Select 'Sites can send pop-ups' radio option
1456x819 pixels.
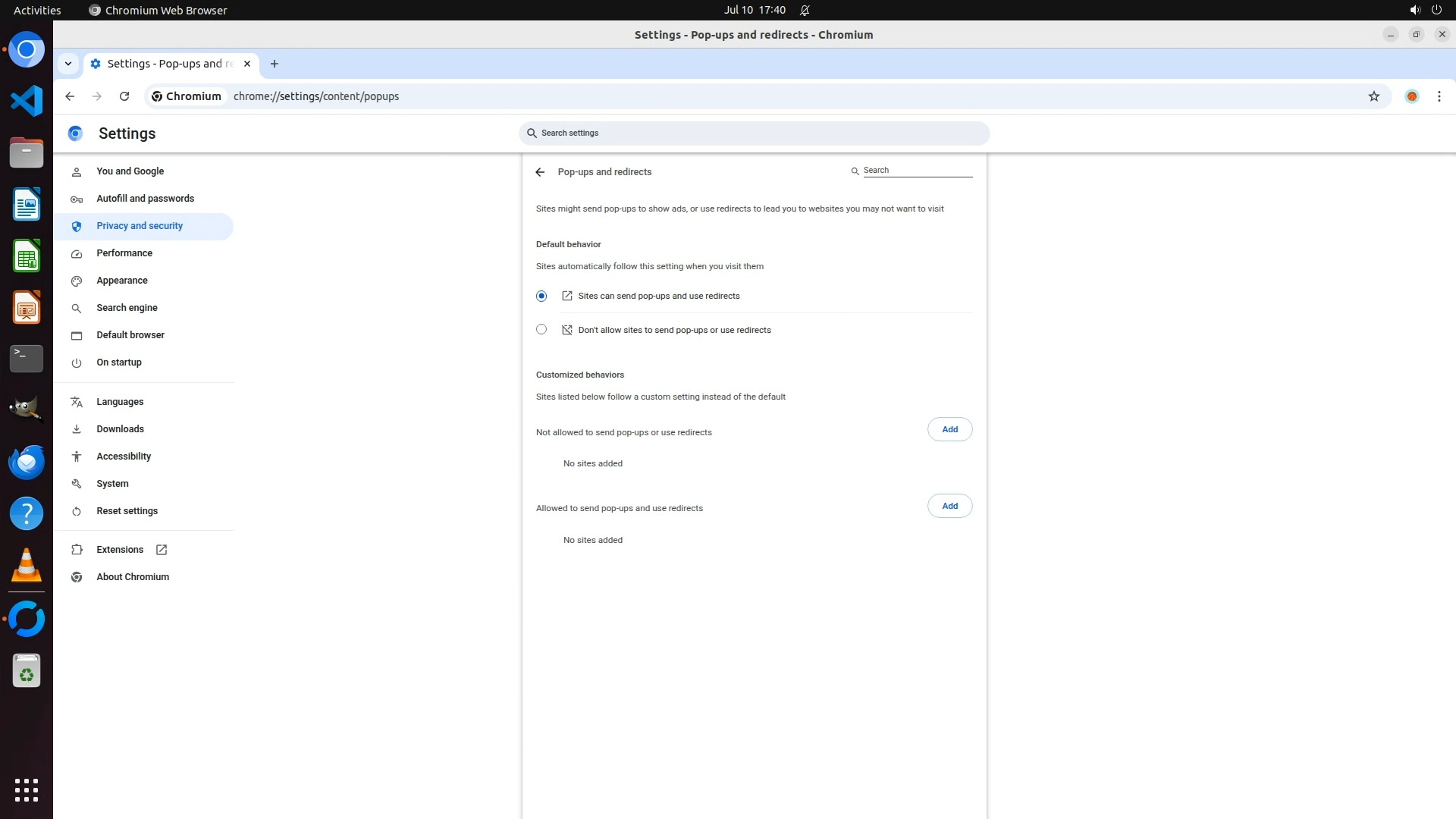click(541, 296)
